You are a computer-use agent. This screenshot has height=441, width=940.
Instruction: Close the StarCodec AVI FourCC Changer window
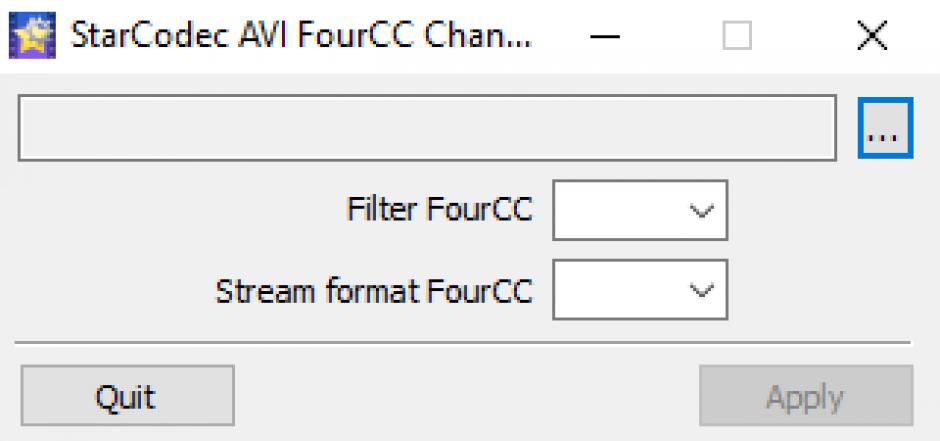pos(872,37)
